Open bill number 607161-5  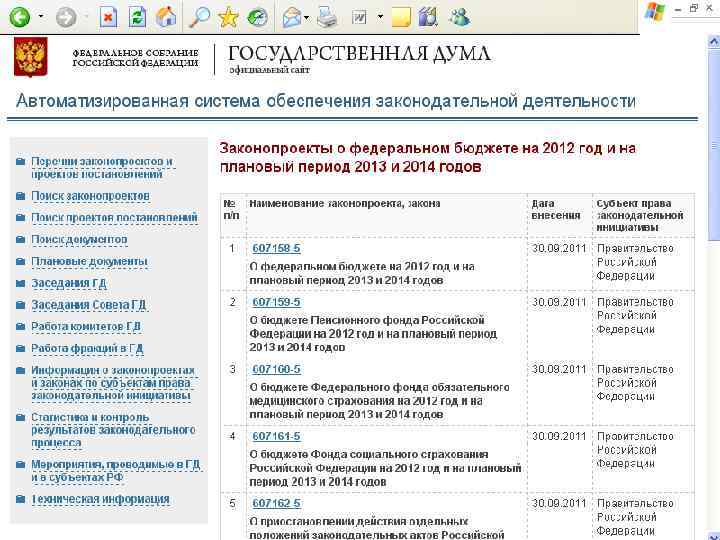coord(276,436)
